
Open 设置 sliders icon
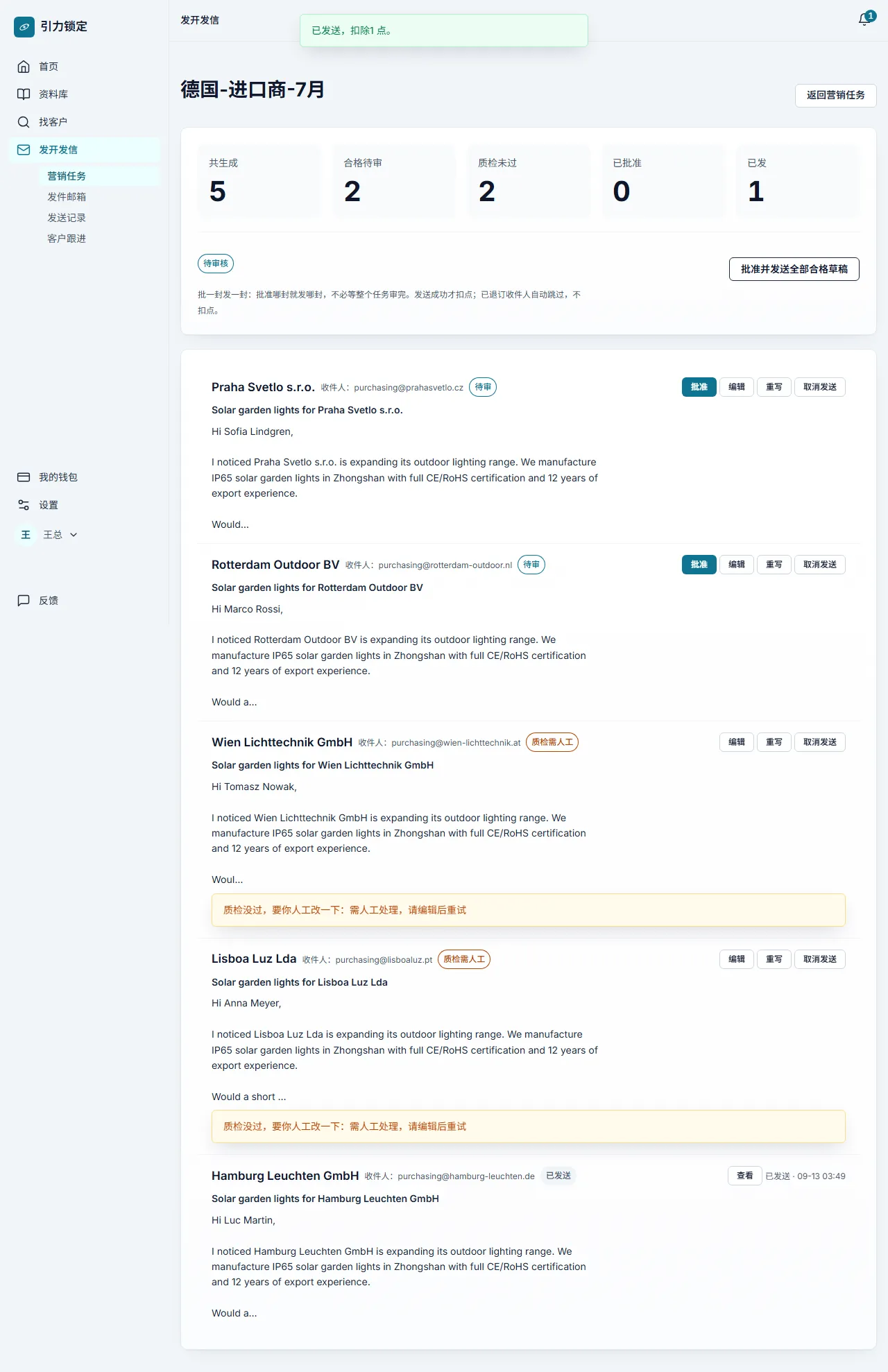click(24, 505)
